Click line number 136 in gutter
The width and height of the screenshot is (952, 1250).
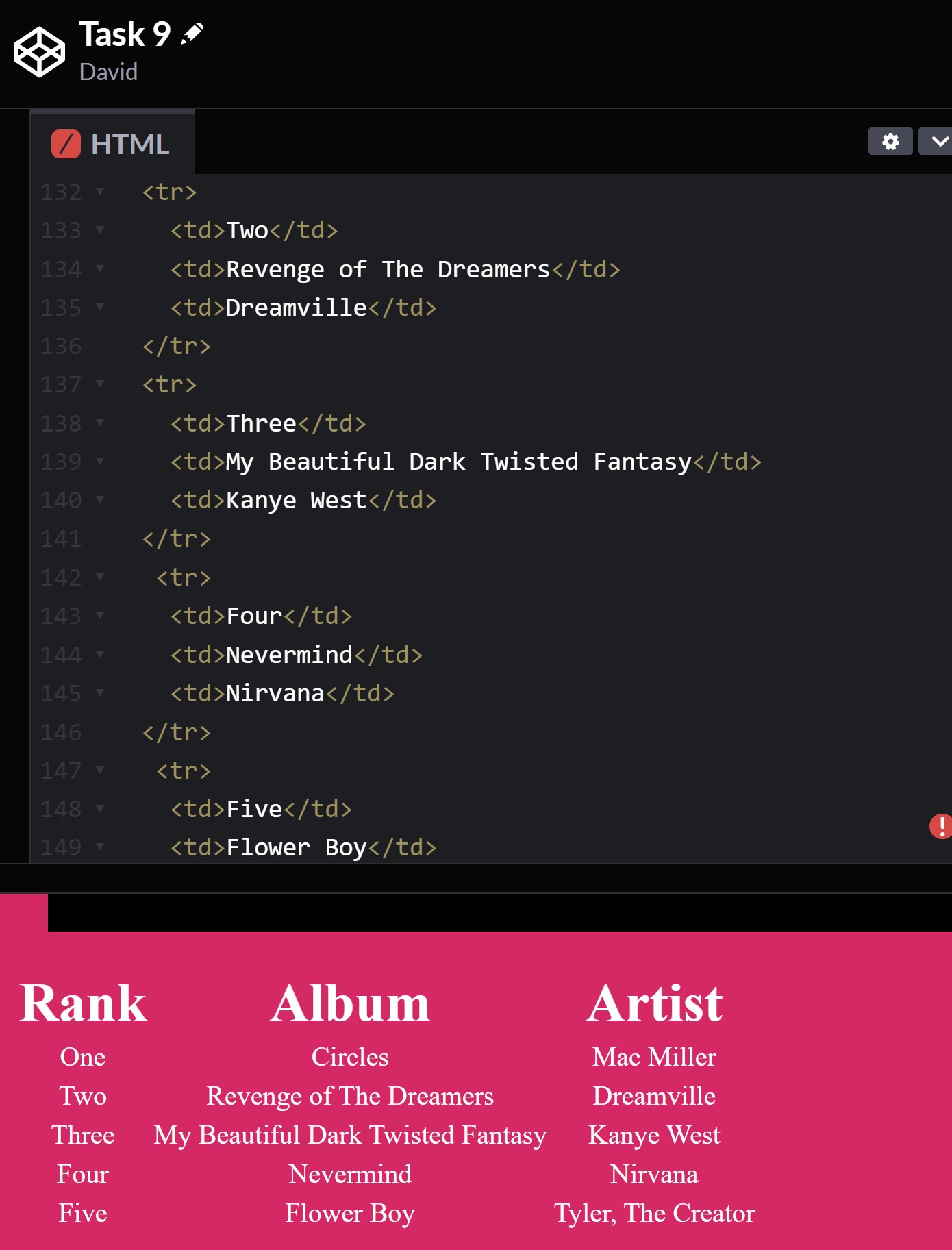point(61,347)
